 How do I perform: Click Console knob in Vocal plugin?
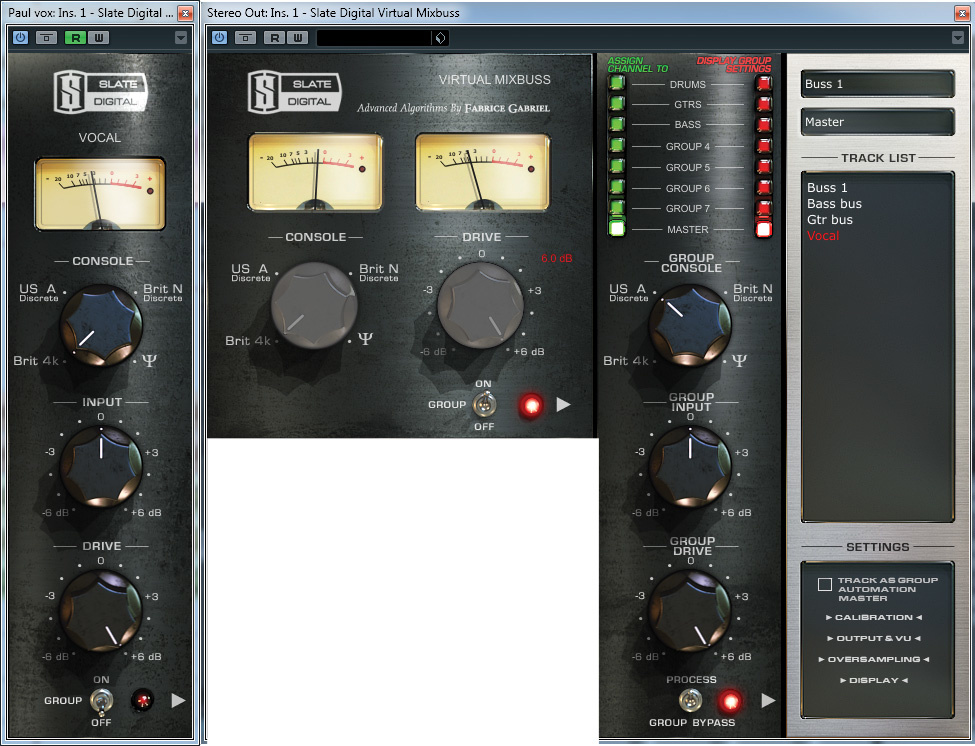coord(101,325)
